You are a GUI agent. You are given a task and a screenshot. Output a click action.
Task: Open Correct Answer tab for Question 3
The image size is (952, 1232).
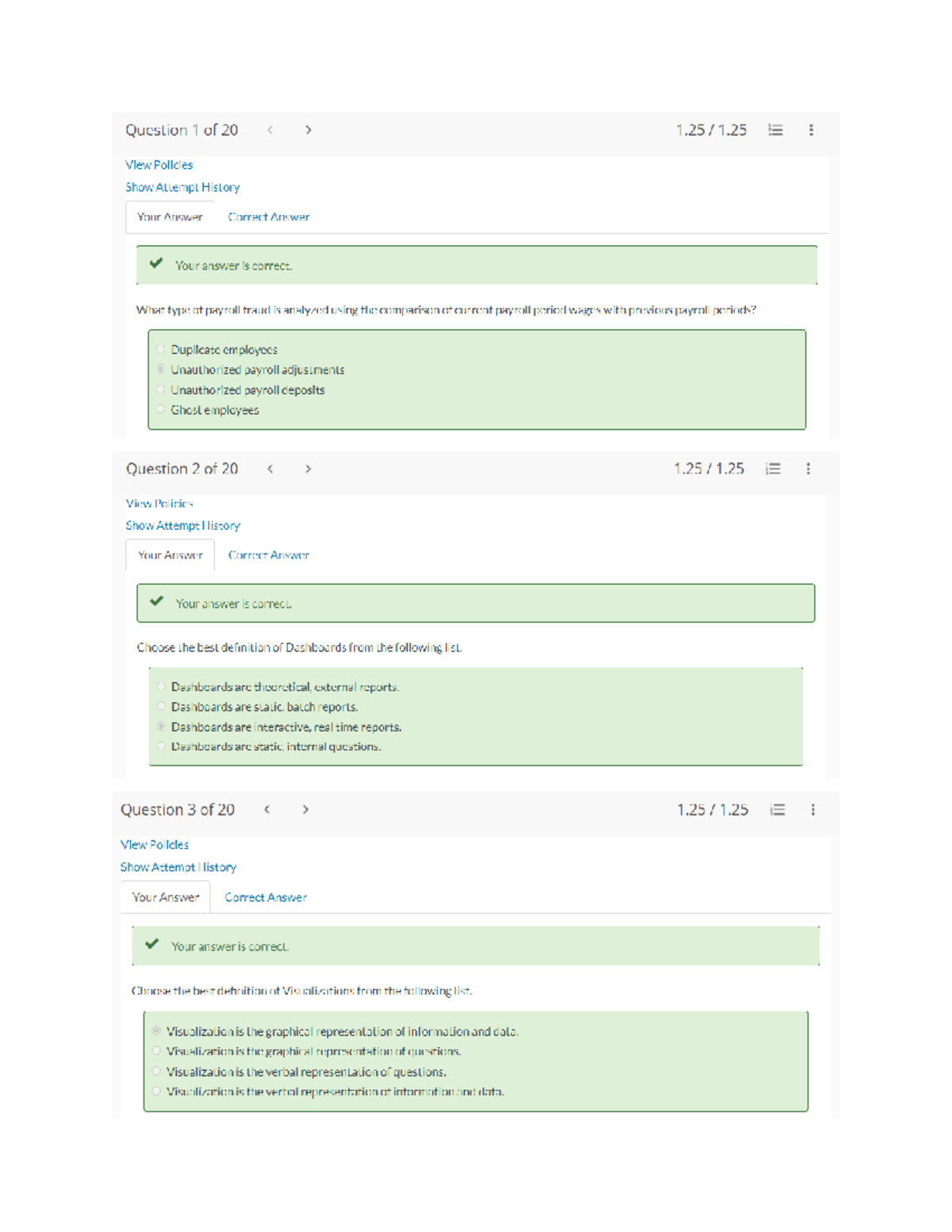click(265, 897)
